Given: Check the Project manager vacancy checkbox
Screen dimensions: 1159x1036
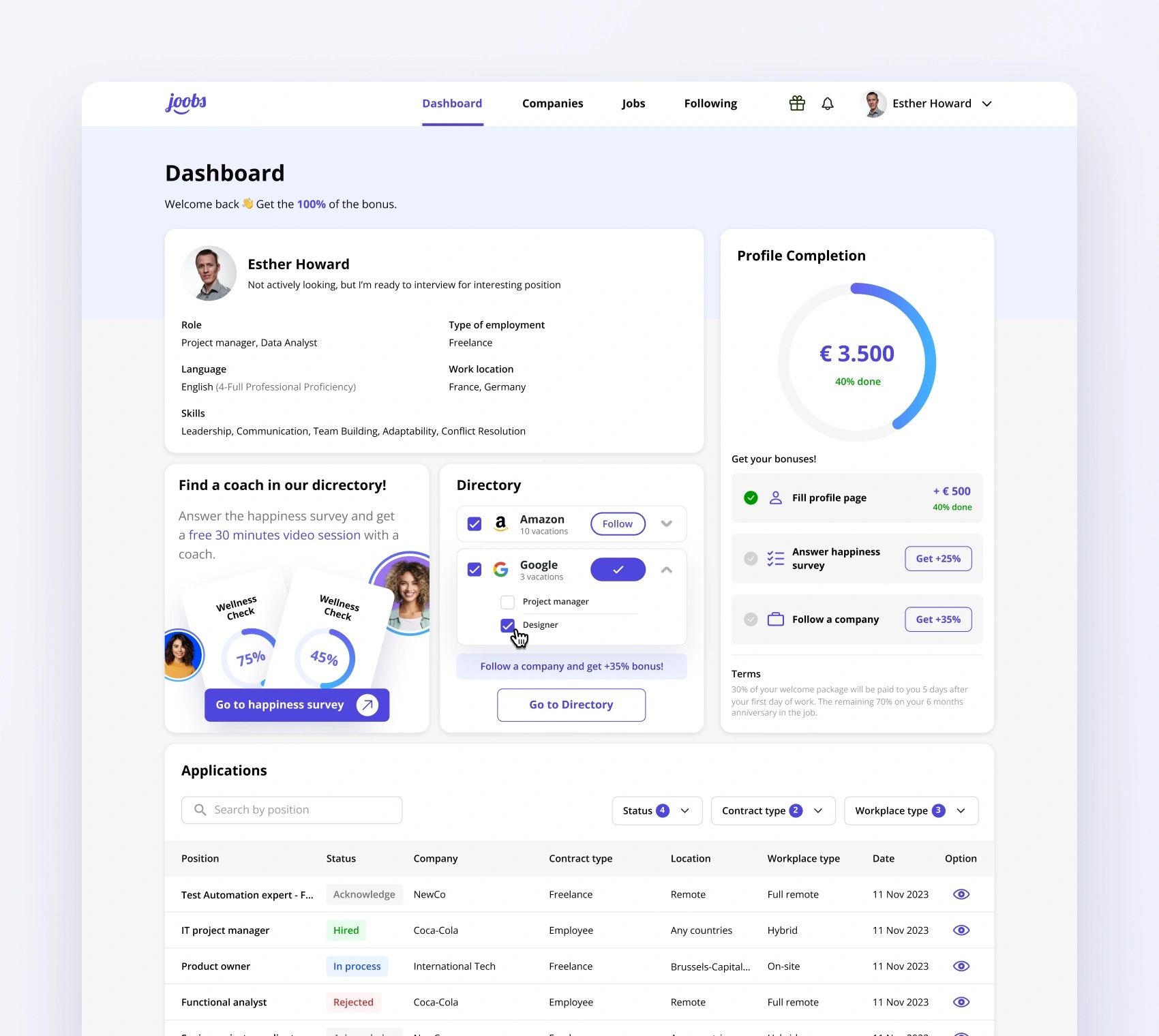Looking at the screenshot, I should (508, 602).
